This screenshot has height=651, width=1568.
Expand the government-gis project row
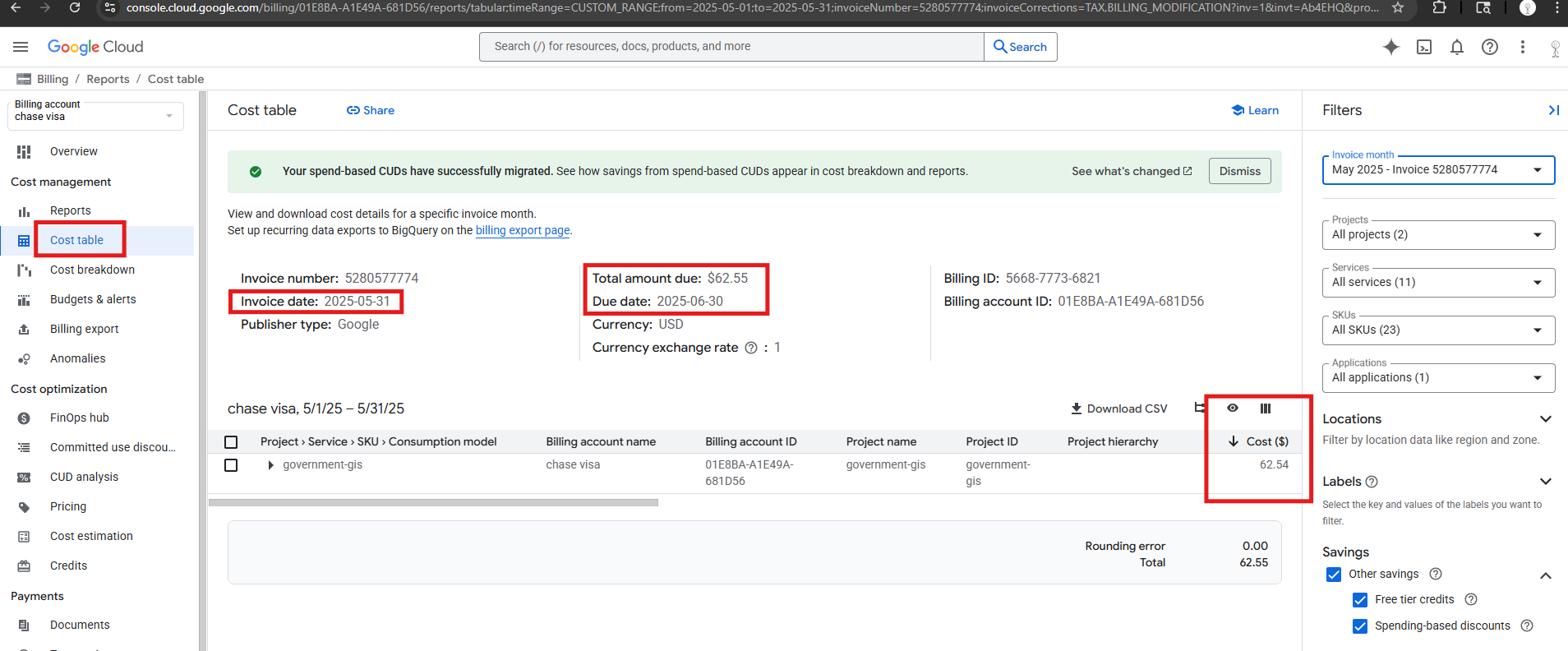point(270,465)
